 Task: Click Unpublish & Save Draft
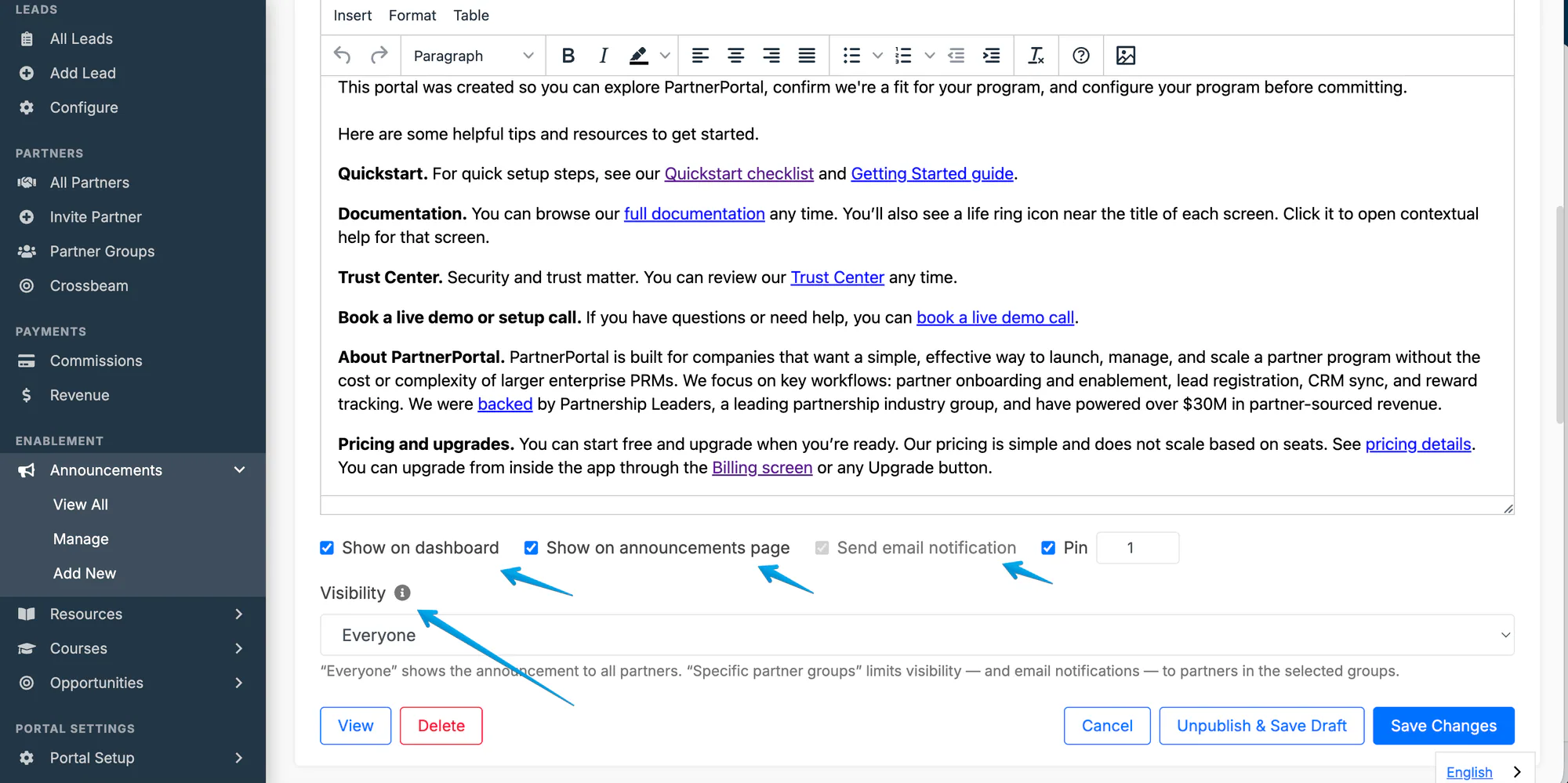click(1261, 726)
